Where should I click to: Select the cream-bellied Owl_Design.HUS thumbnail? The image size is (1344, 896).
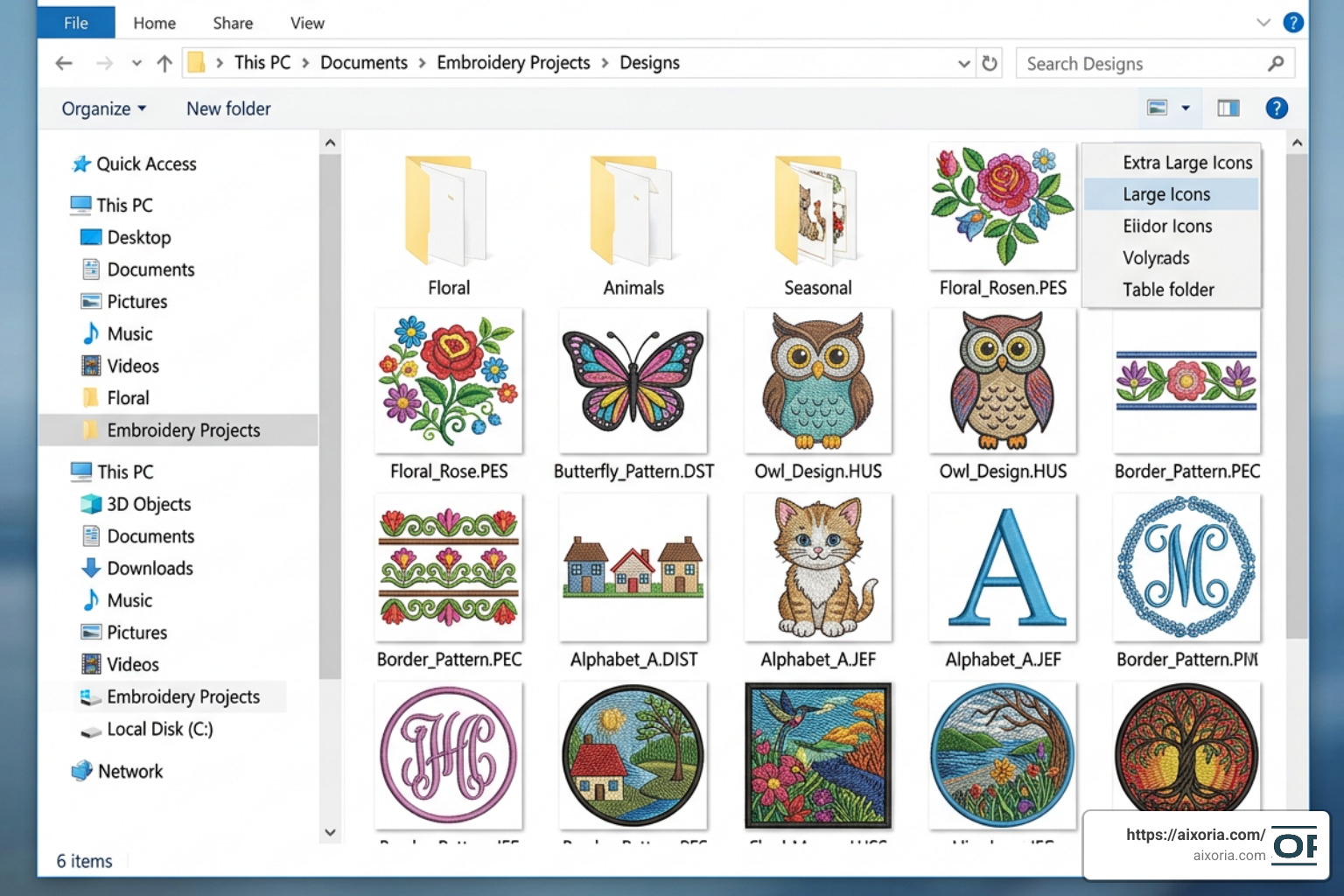click(1003, 381)
